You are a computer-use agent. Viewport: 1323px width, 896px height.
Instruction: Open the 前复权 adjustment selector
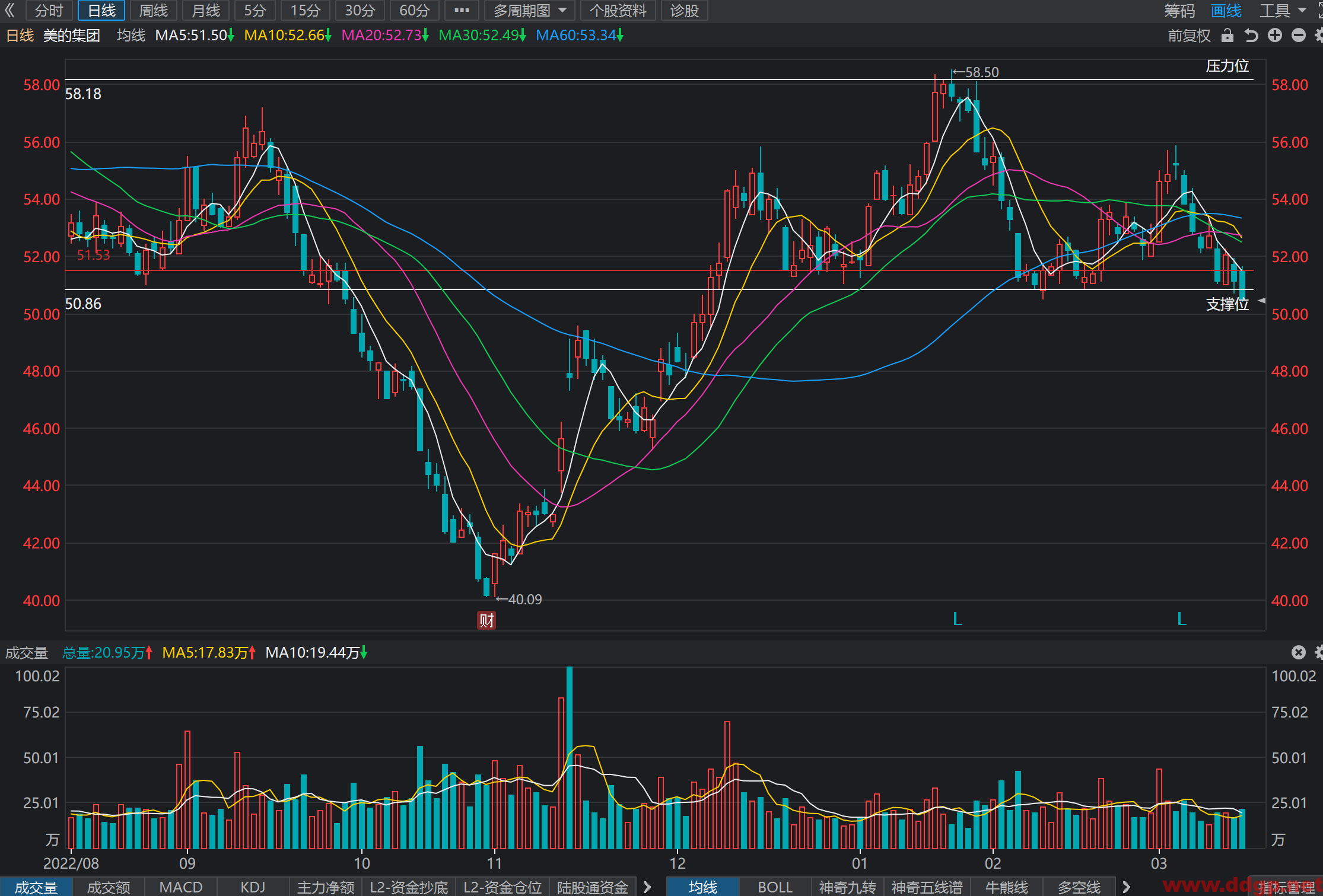click(x=1189, y=36)
